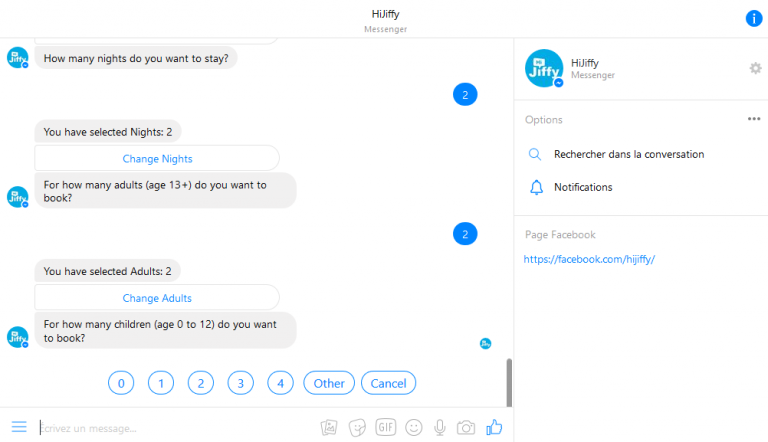
Task: Open the facebook.com/hijiffy link
Action: (x=589, y=259)
